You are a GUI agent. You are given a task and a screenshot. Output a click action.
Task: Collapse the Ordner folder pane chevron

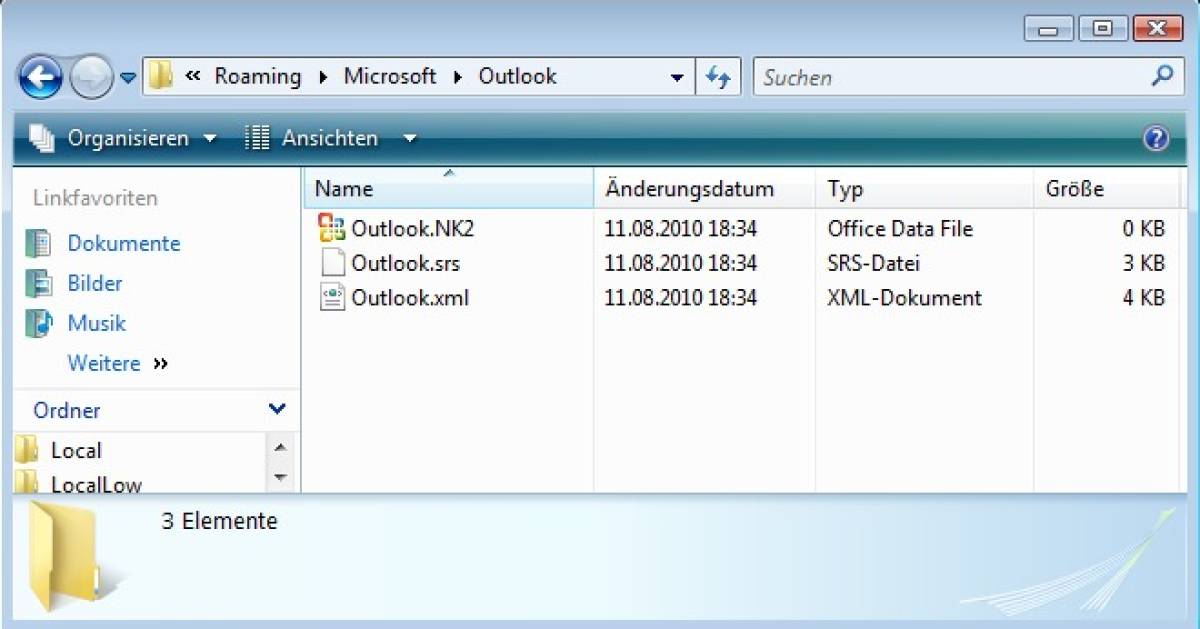click(x=277, y=409)
